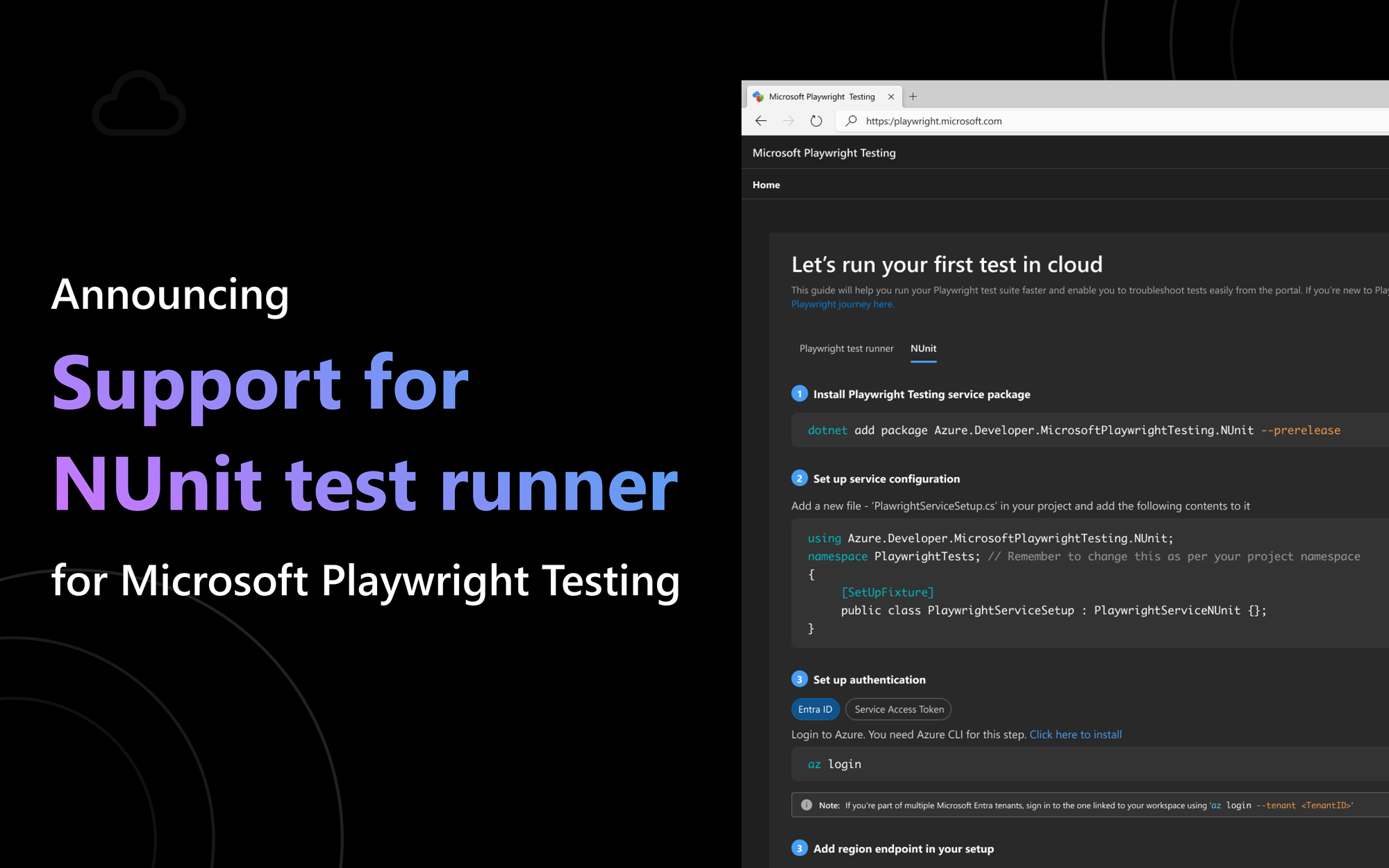The height and width of the screenshot is (868, 1389).
Task: Click the info icon beside Note
Action: click(806, 805)
